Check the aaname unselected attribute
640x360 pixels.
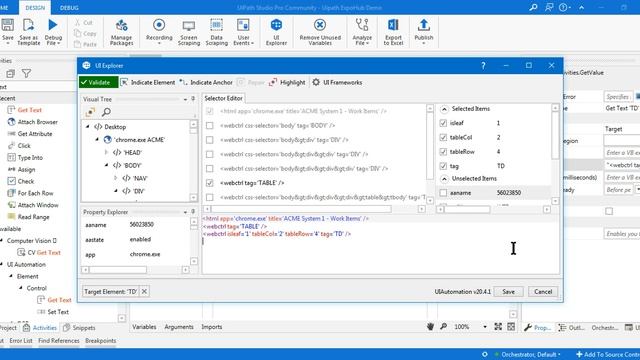443,193
